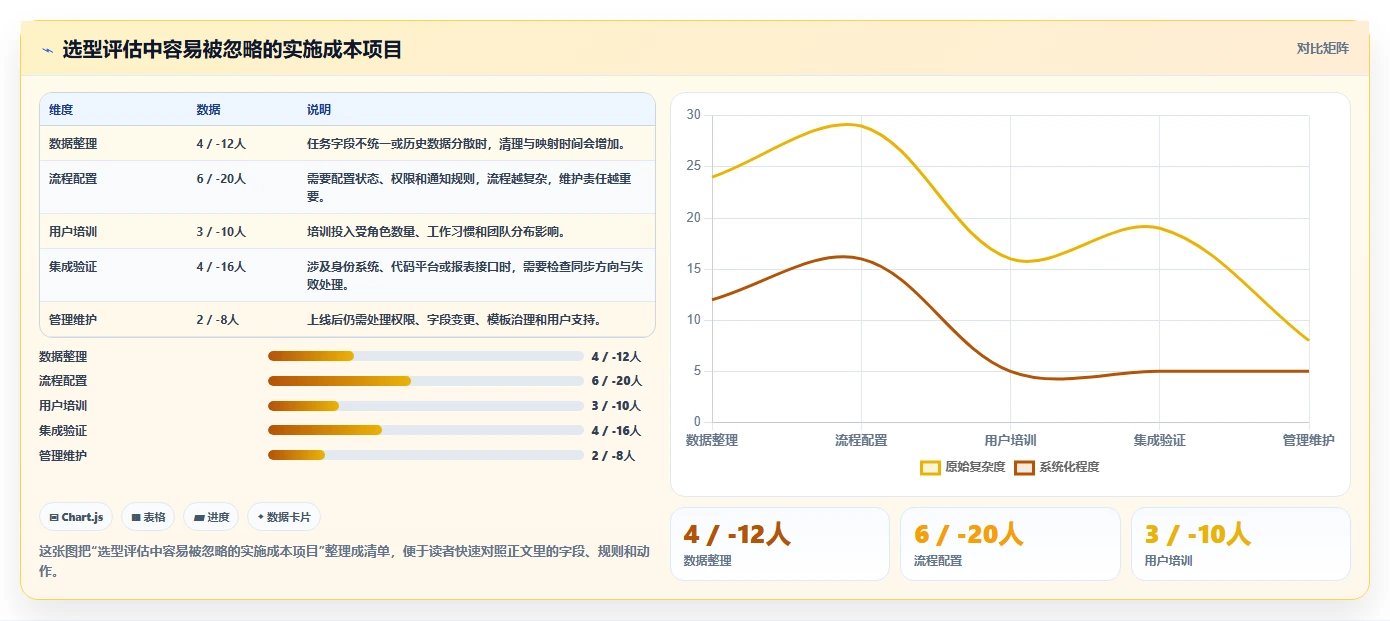Click the 数据整理 label on the chart x-axis
Viewport: 1390px width, 621px height.
(712, 440)
